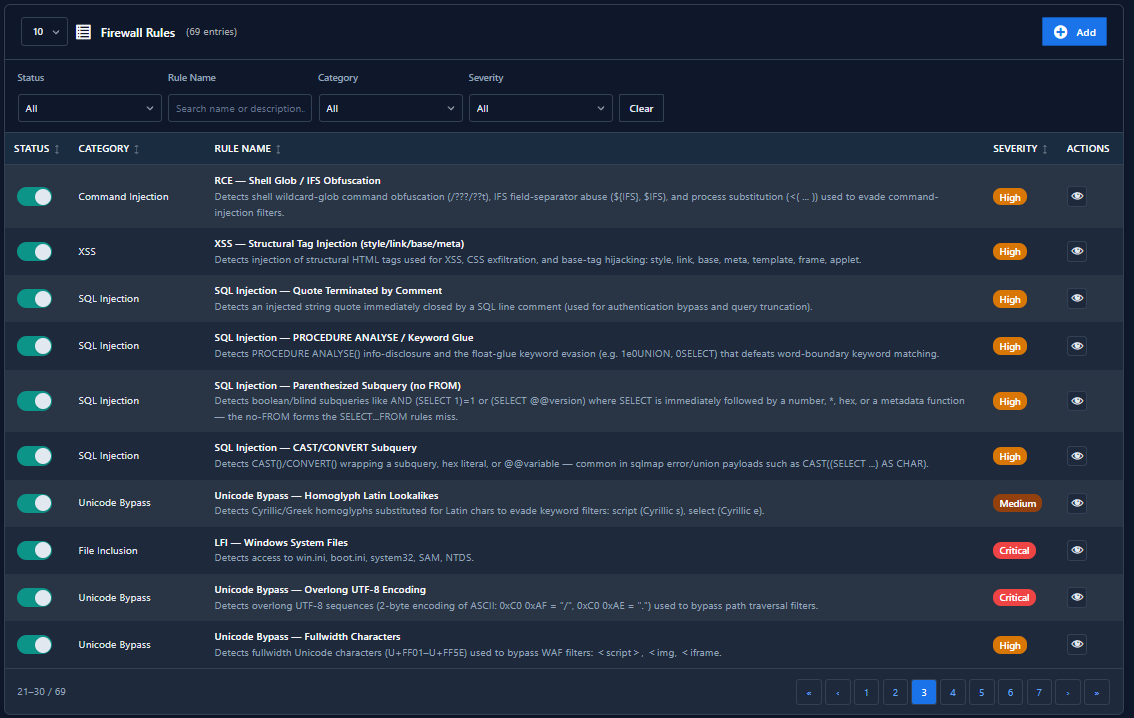Open page 5 of rules
Image resolution: width=1134 pixels, height=718 pixels.
point(981,692)
